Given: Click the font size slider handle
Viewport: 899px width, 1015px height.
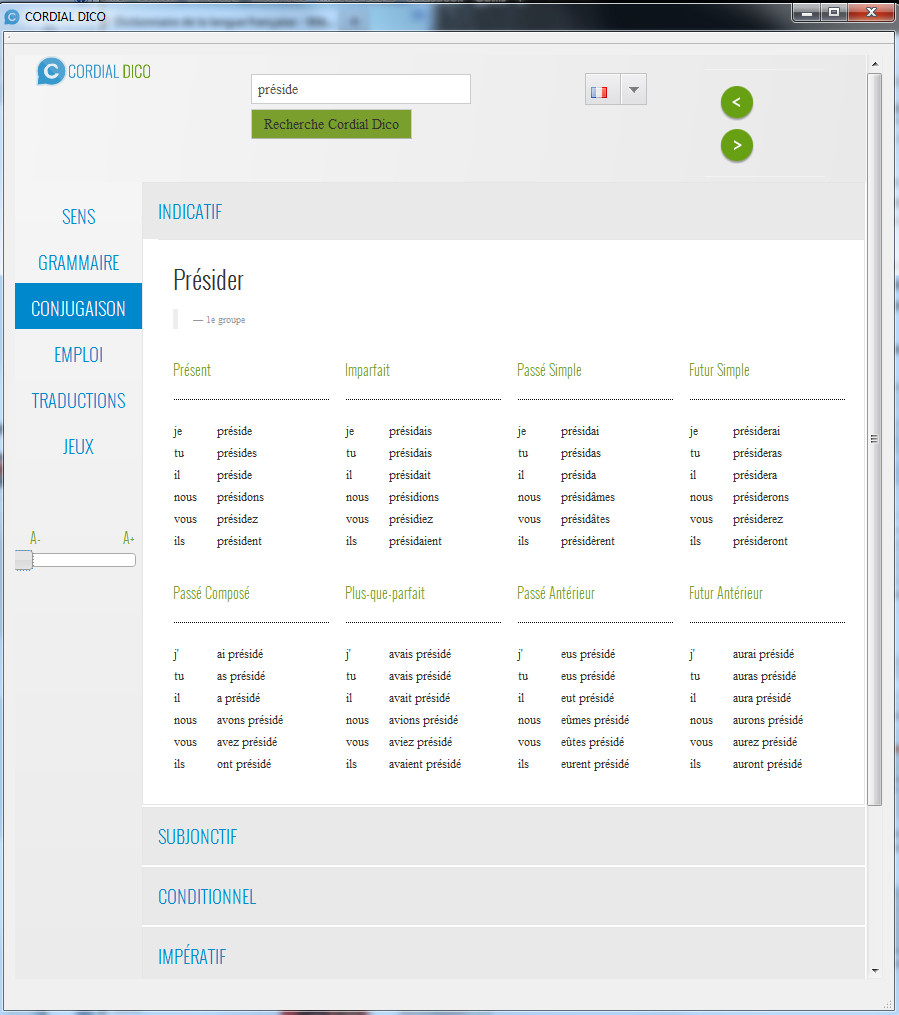Looking at the screenshot, I should point(24,561).
